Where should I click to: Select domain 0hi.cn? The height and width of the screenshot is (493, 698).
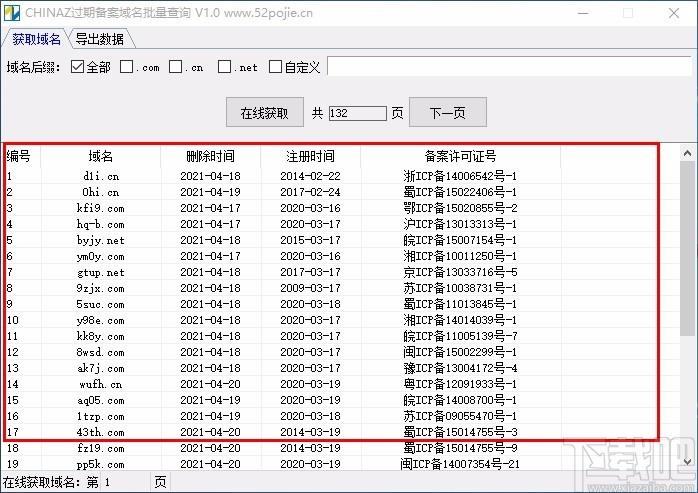101,192
